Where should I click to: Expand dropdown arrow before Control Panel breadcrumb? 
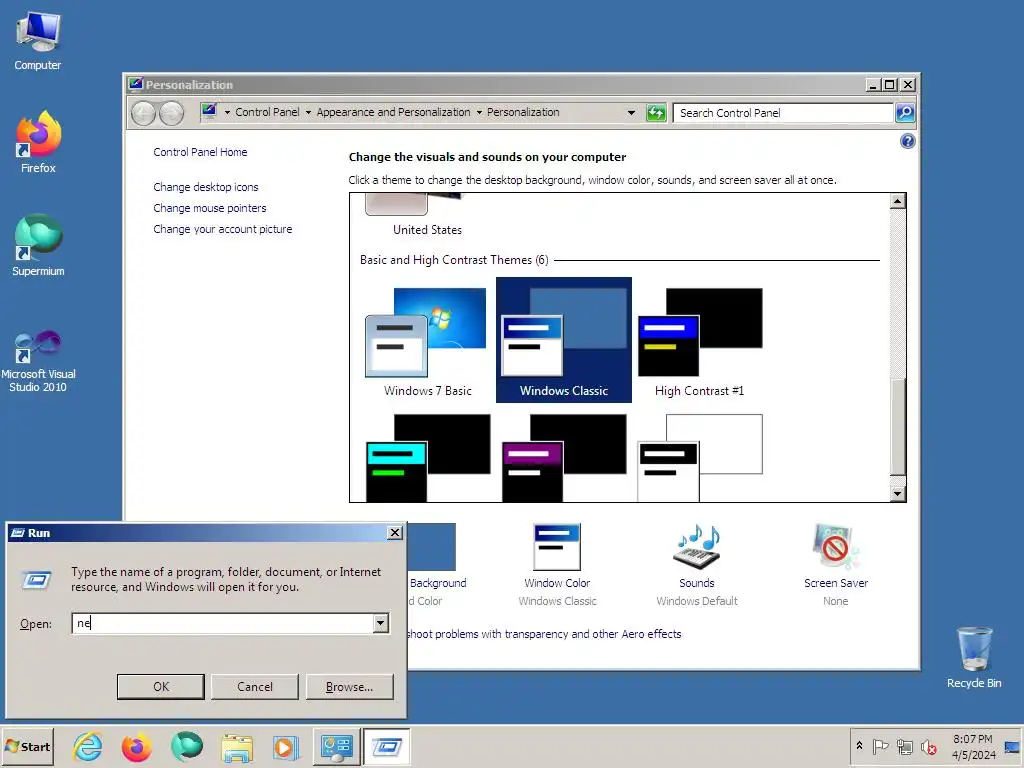point(227,112)
